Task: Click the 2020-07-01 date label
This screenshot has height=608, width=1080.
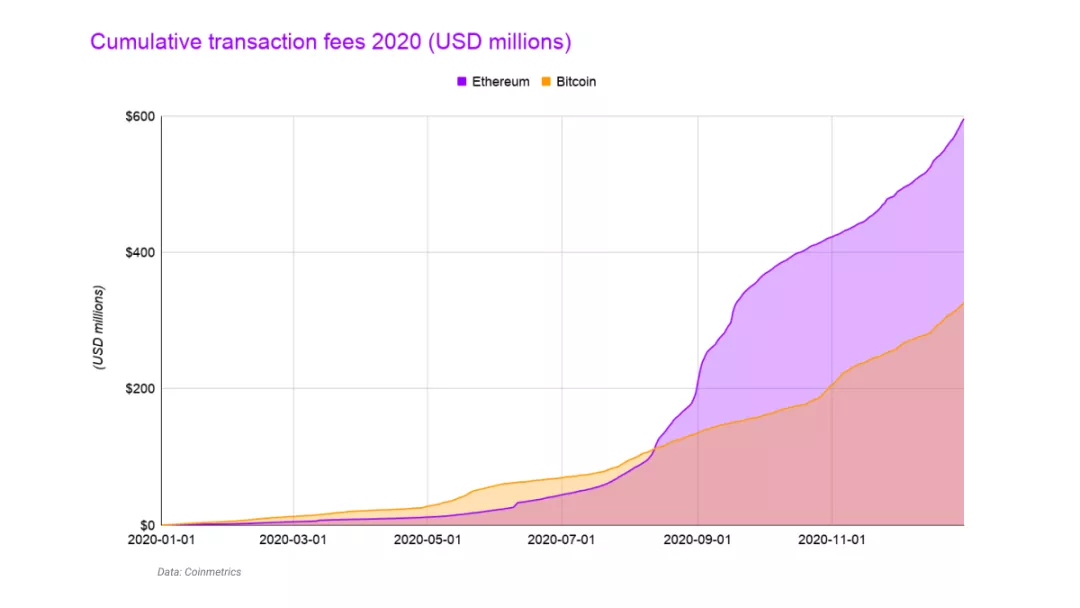Action: [x=561, y=540]
